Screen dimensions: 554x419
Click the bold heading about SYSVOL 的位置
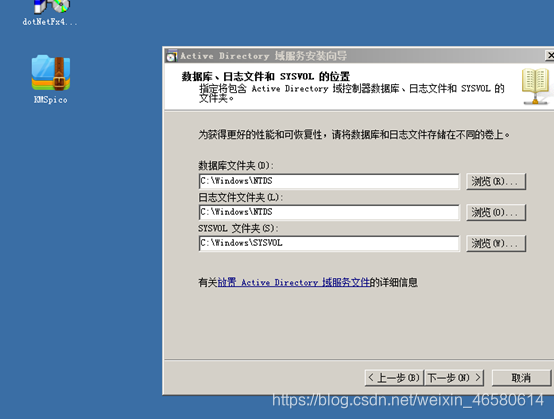click(265, 76)
